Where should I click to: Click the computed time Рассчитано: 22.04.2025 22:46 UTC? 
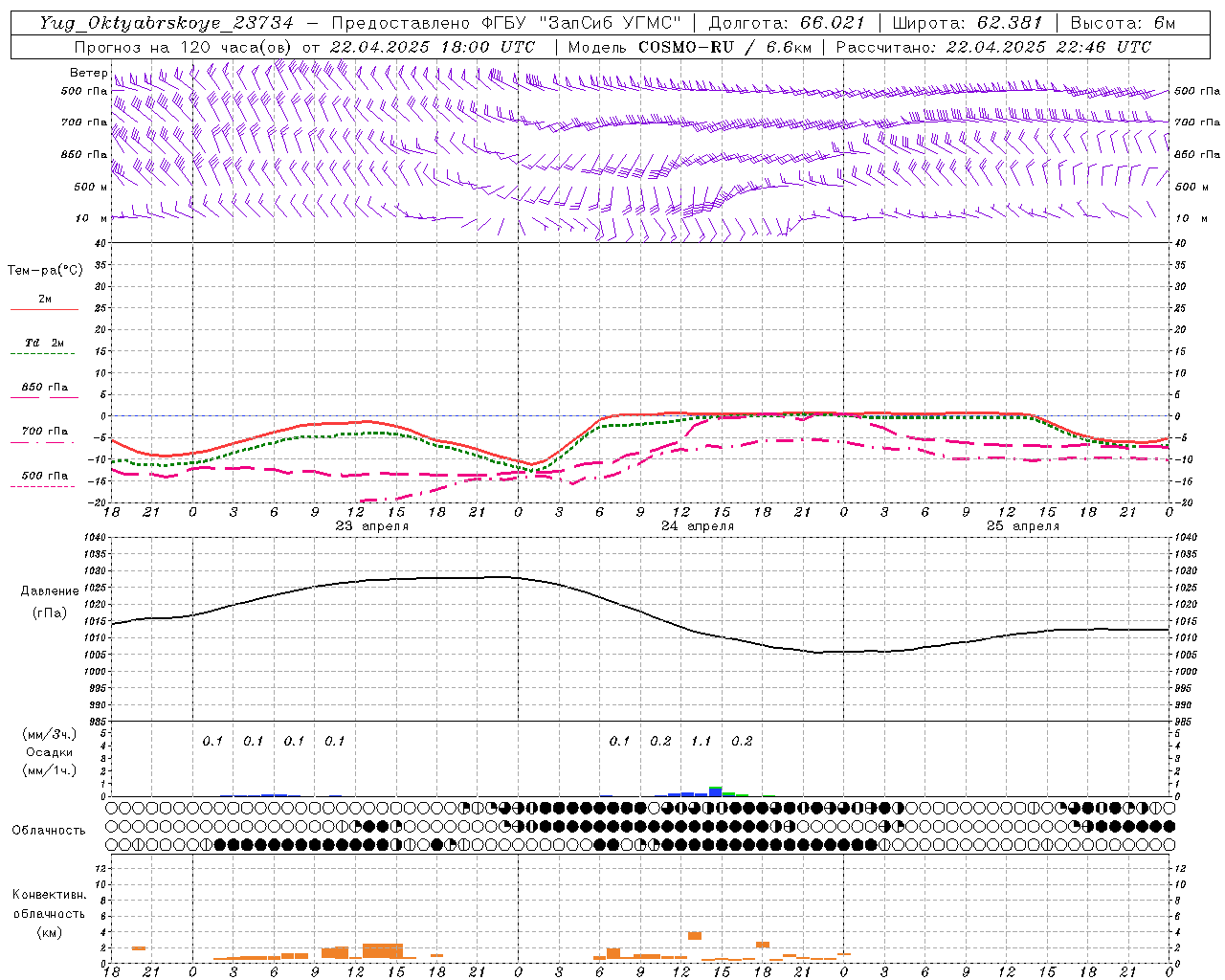994,47
